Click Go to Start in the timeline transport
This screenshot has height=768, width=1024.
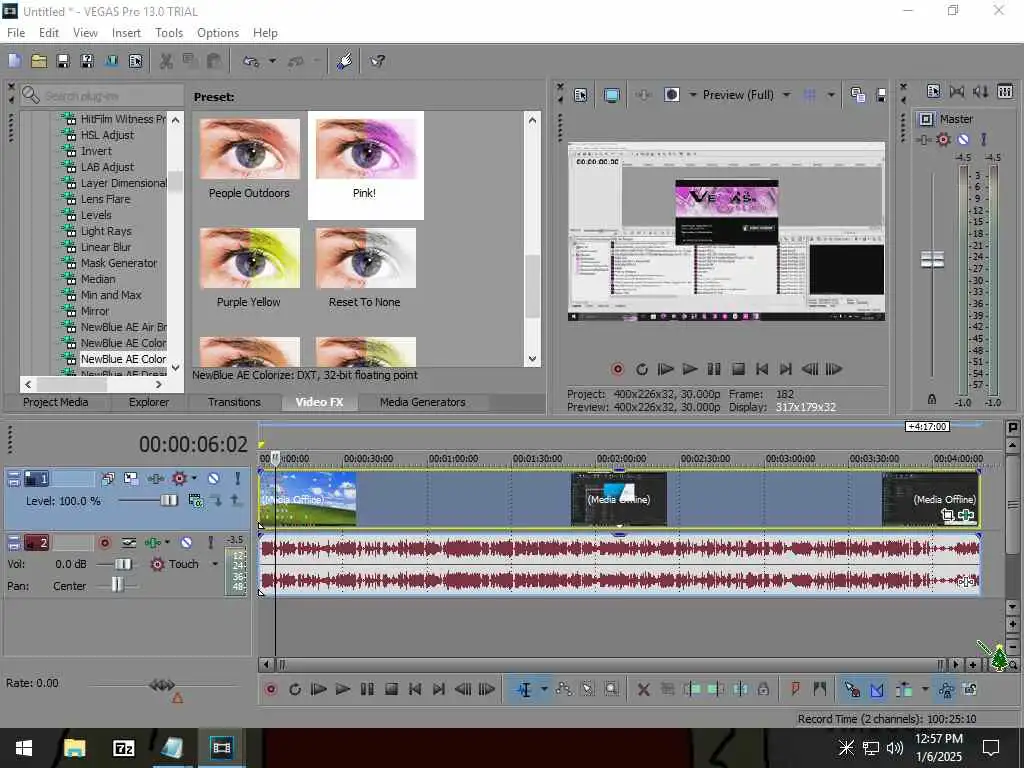(x=415, y=689)
